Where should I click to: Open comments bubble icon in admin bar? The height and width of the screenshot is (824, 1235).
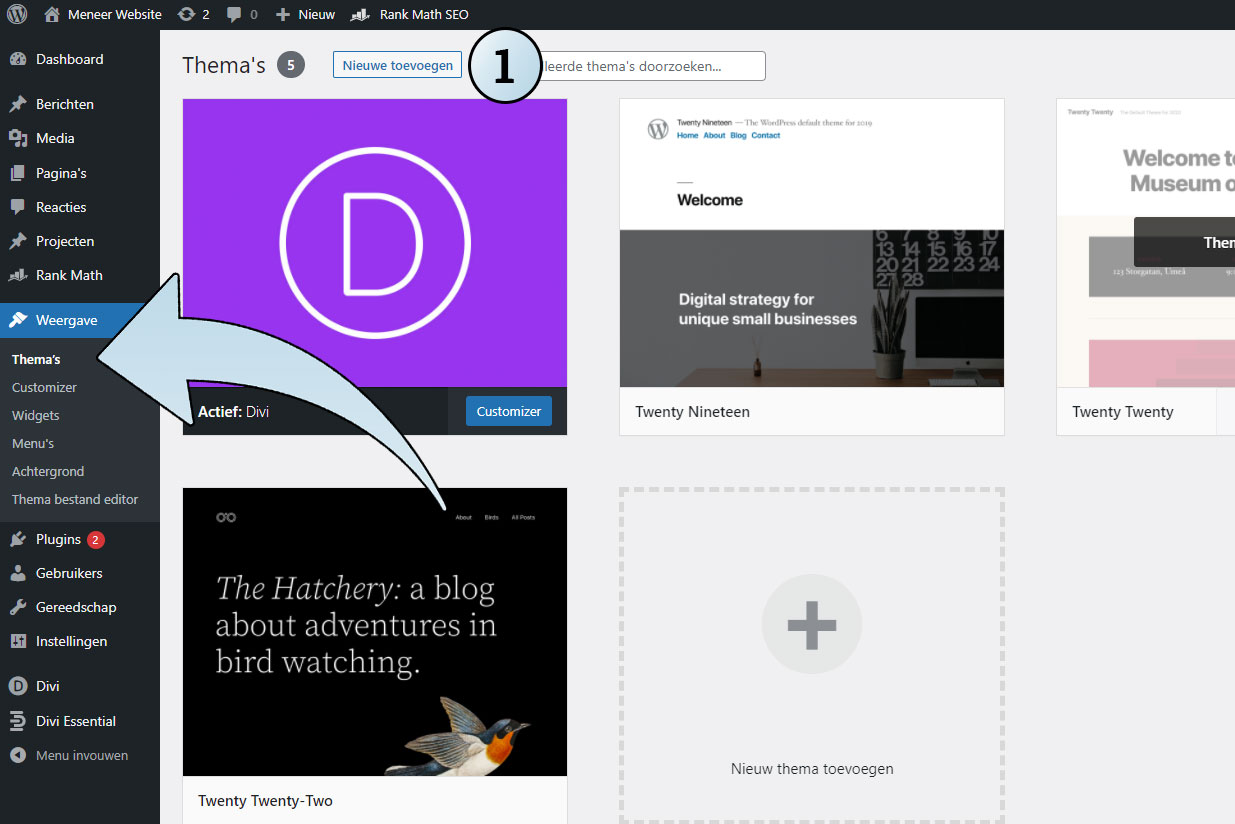(234, 14)
